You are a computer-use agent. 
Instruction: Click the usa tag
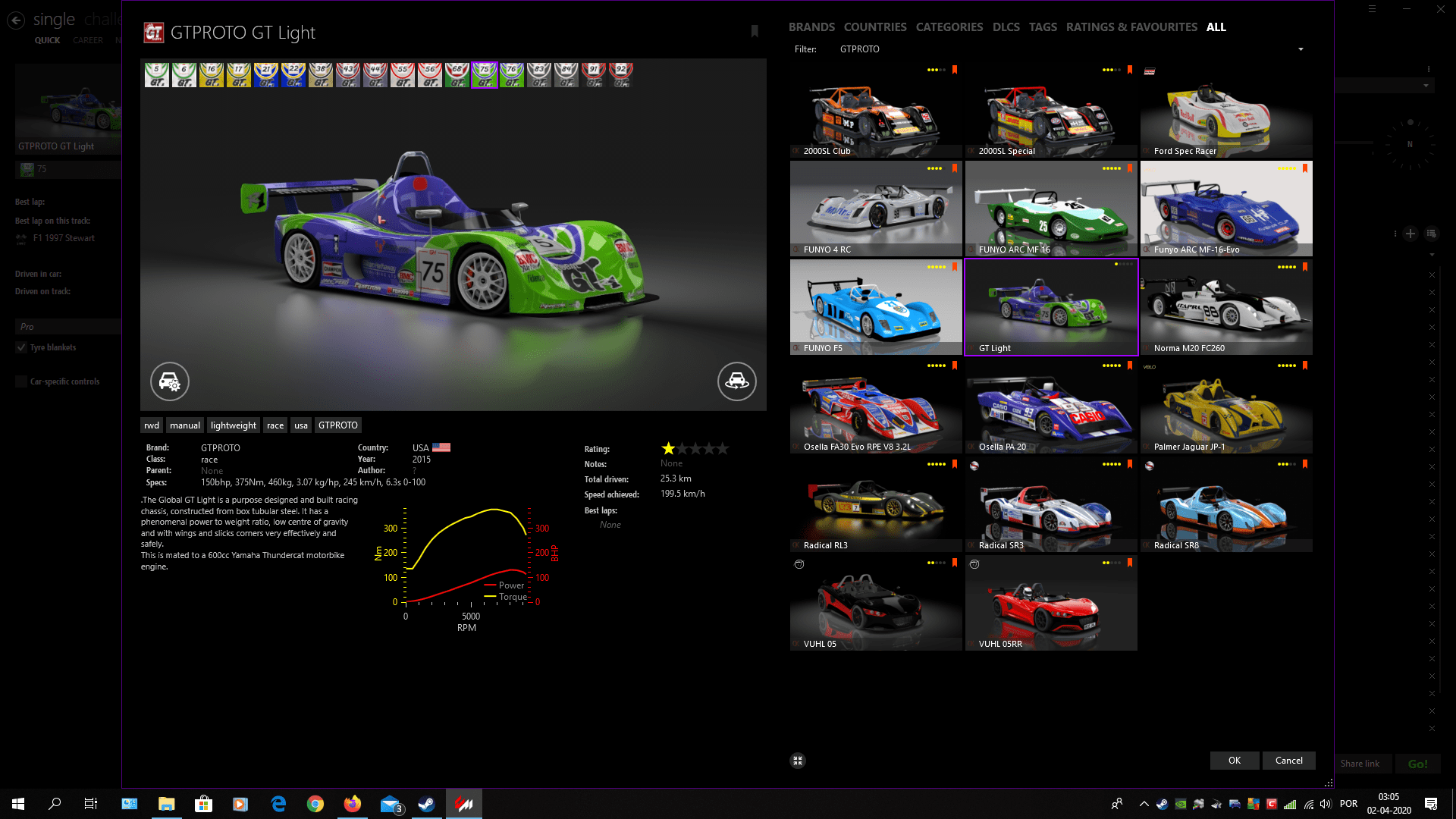click(x=301, y=425)
